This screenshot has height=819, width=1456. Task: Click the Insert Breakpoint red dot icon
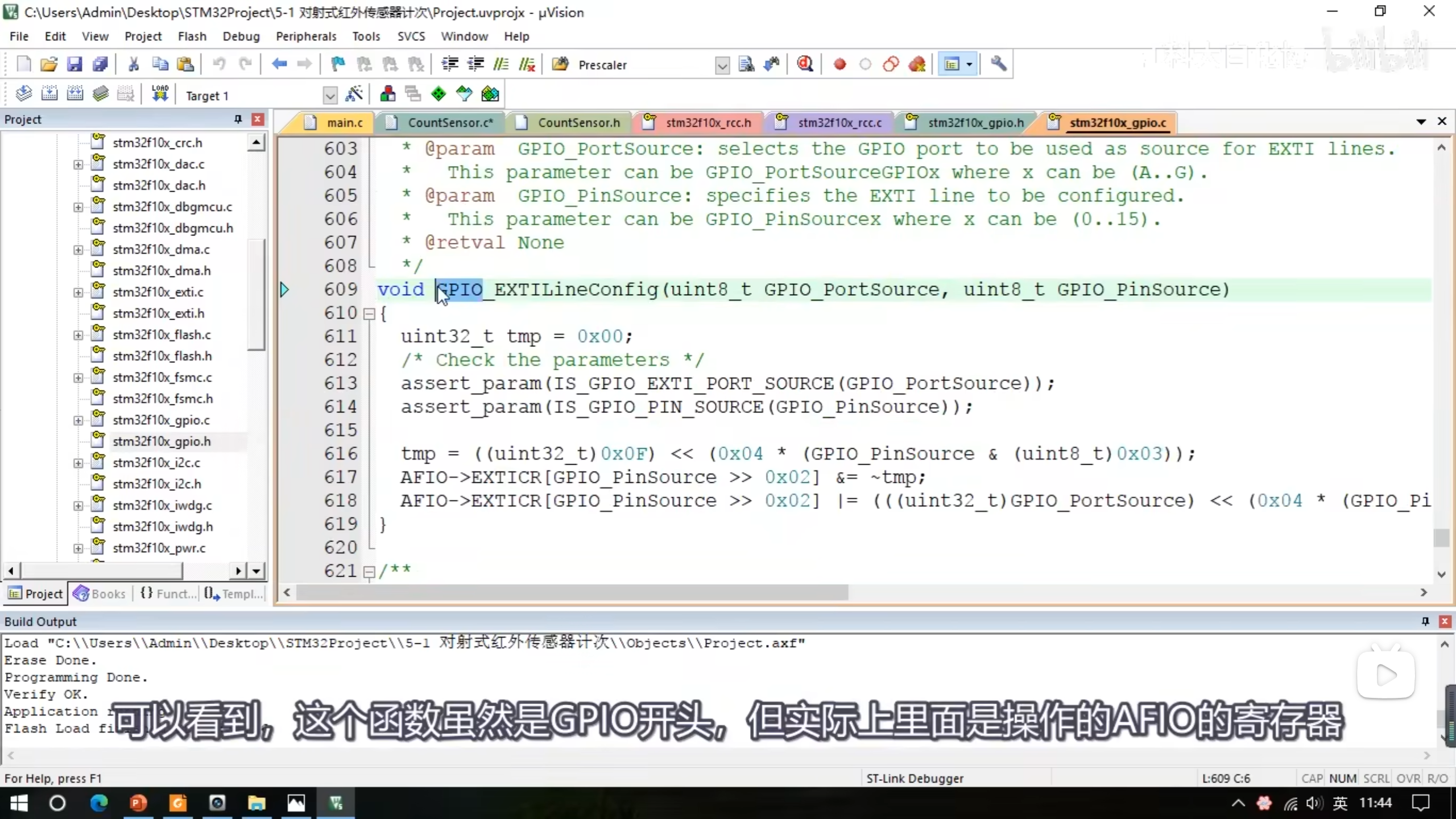coord(839,64)
